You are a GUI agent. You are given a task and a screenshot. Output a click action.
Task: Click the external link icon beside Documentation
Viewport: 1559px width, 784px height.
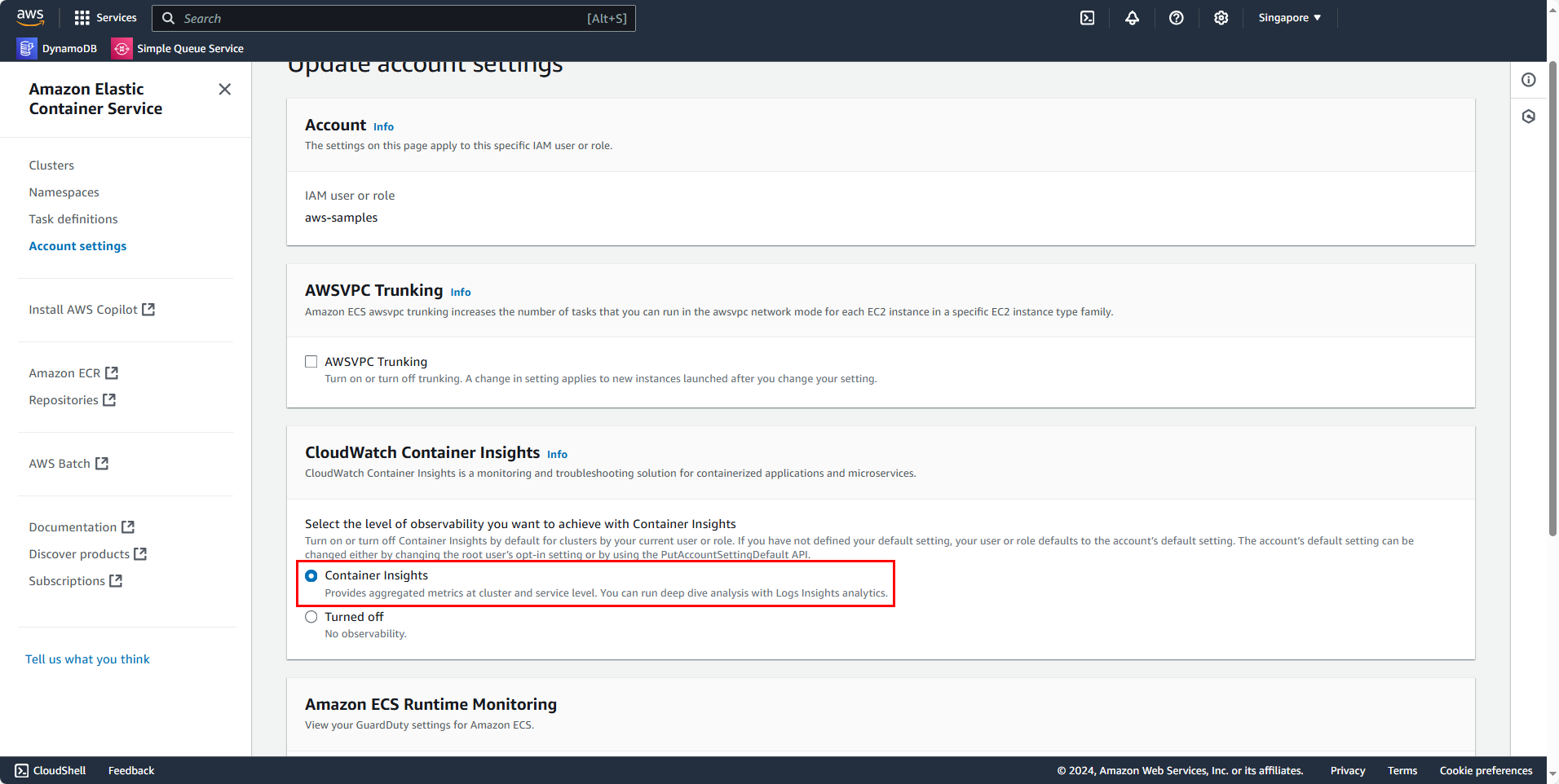click(128, 527)
